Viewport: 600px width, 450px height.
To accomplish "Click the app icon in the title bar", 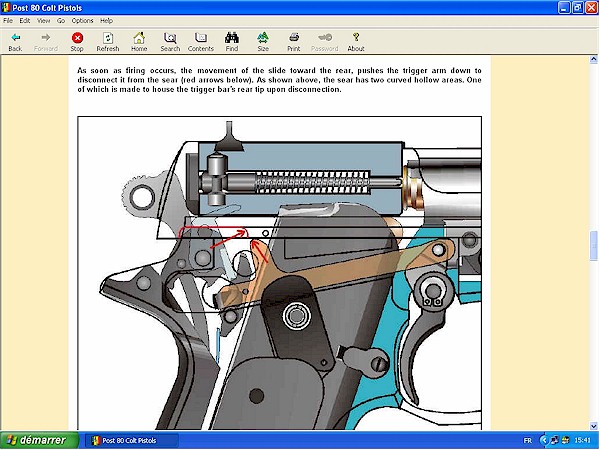I will 6,8.
